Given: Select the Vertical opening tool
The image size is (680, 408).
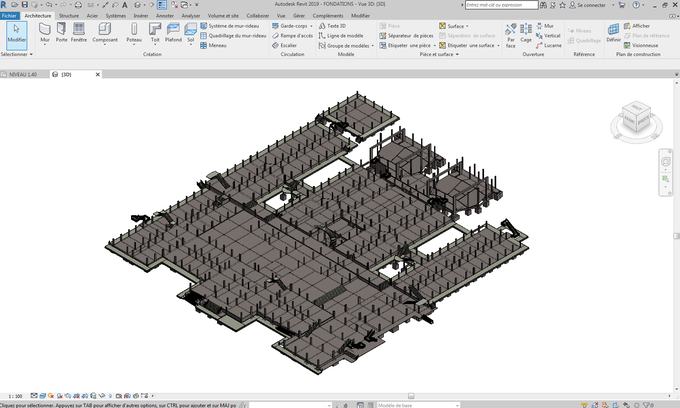Looking at the screenshot, I should click(x=548, y=36).
